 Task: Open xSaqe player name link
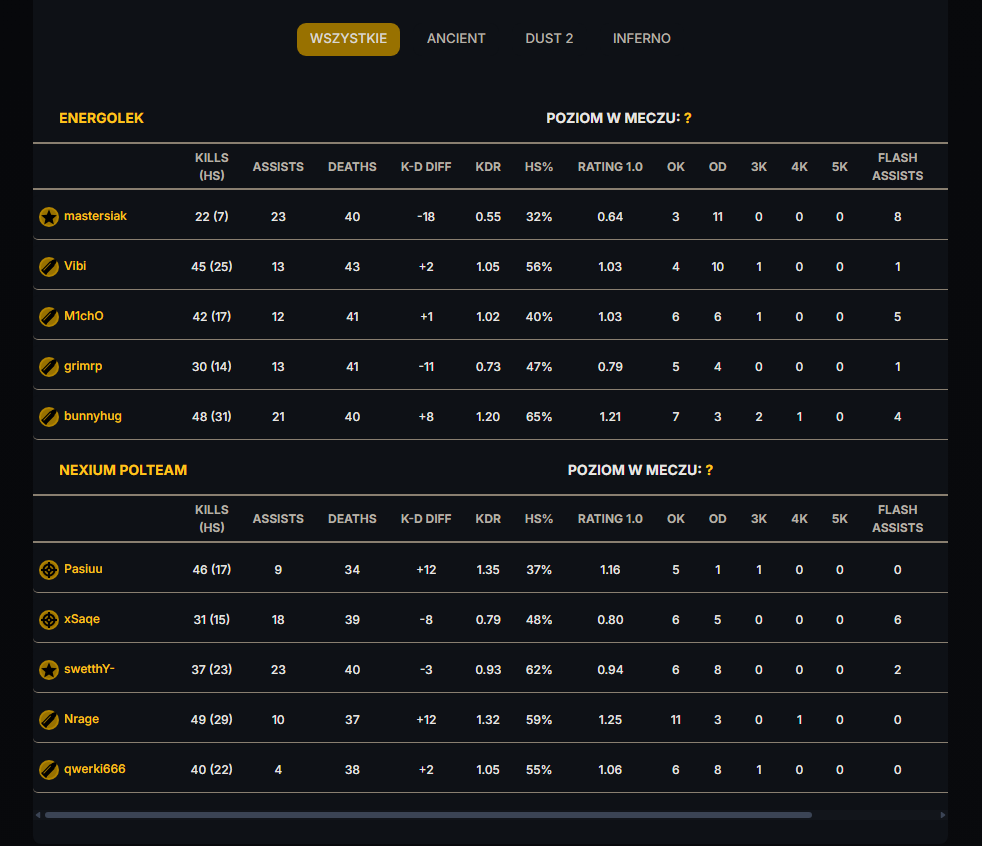click(x=82, y=619)
